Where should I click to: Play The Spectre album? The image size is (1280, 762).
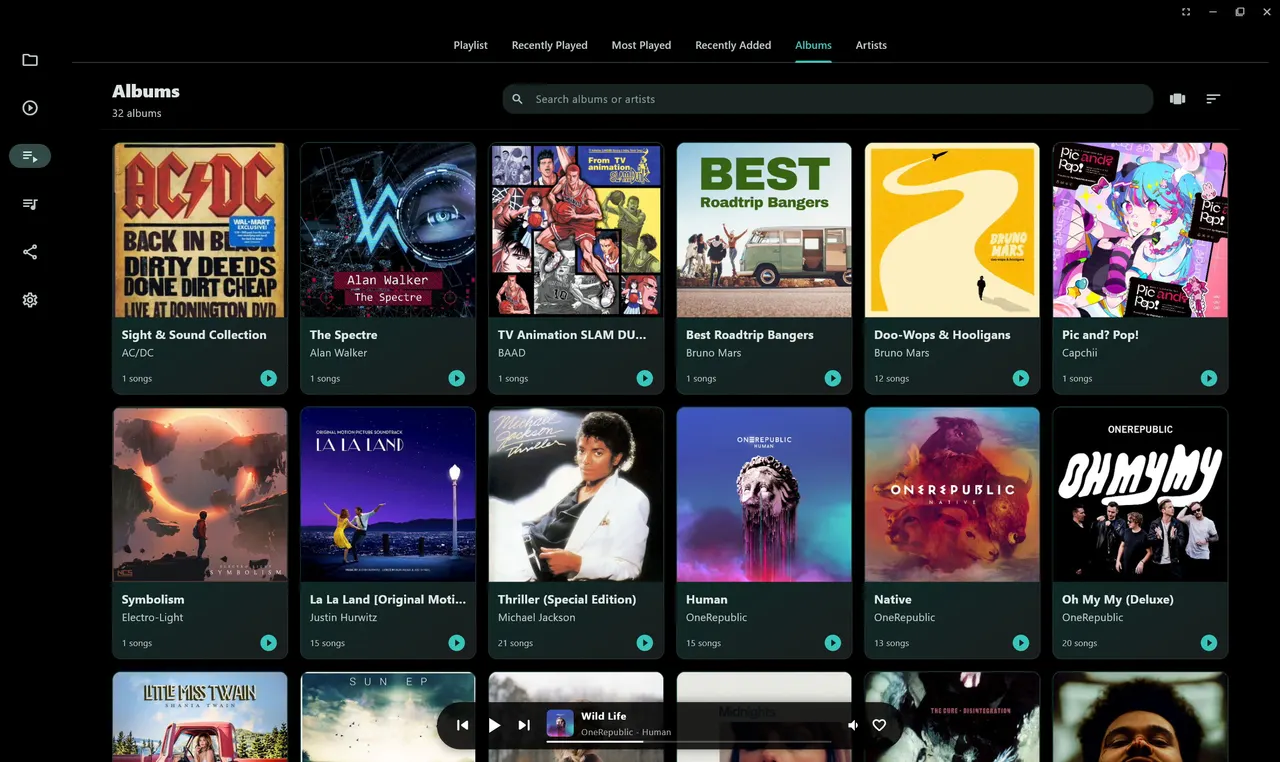click(x=456, y=378)
